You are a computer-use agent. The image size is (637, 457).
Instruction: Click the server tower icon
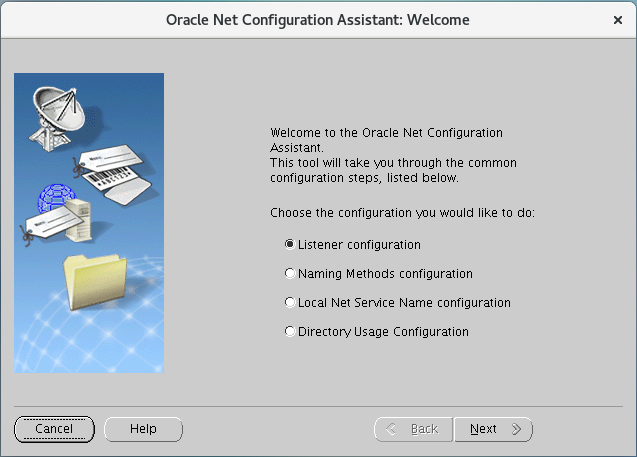point(80,221)
